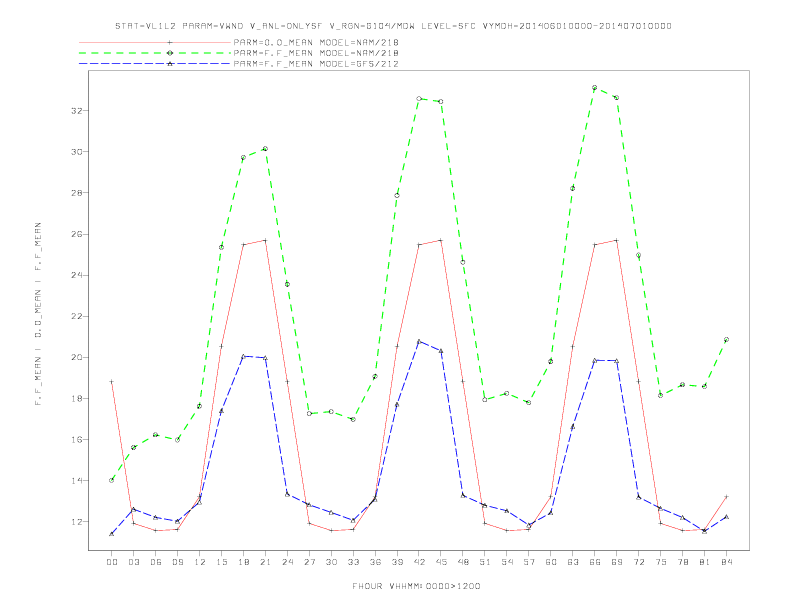
Task: Click legend text PARM=F.F_MEAN MODEL=NAM/218
Action: (x=316, y=53)
